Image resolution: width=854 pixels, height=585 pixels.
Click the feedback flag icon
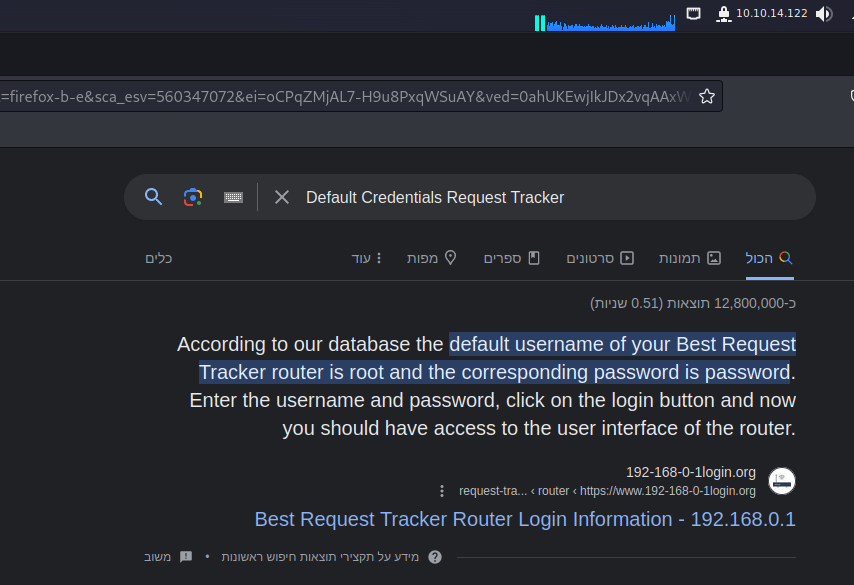click(x=186, y=557)
